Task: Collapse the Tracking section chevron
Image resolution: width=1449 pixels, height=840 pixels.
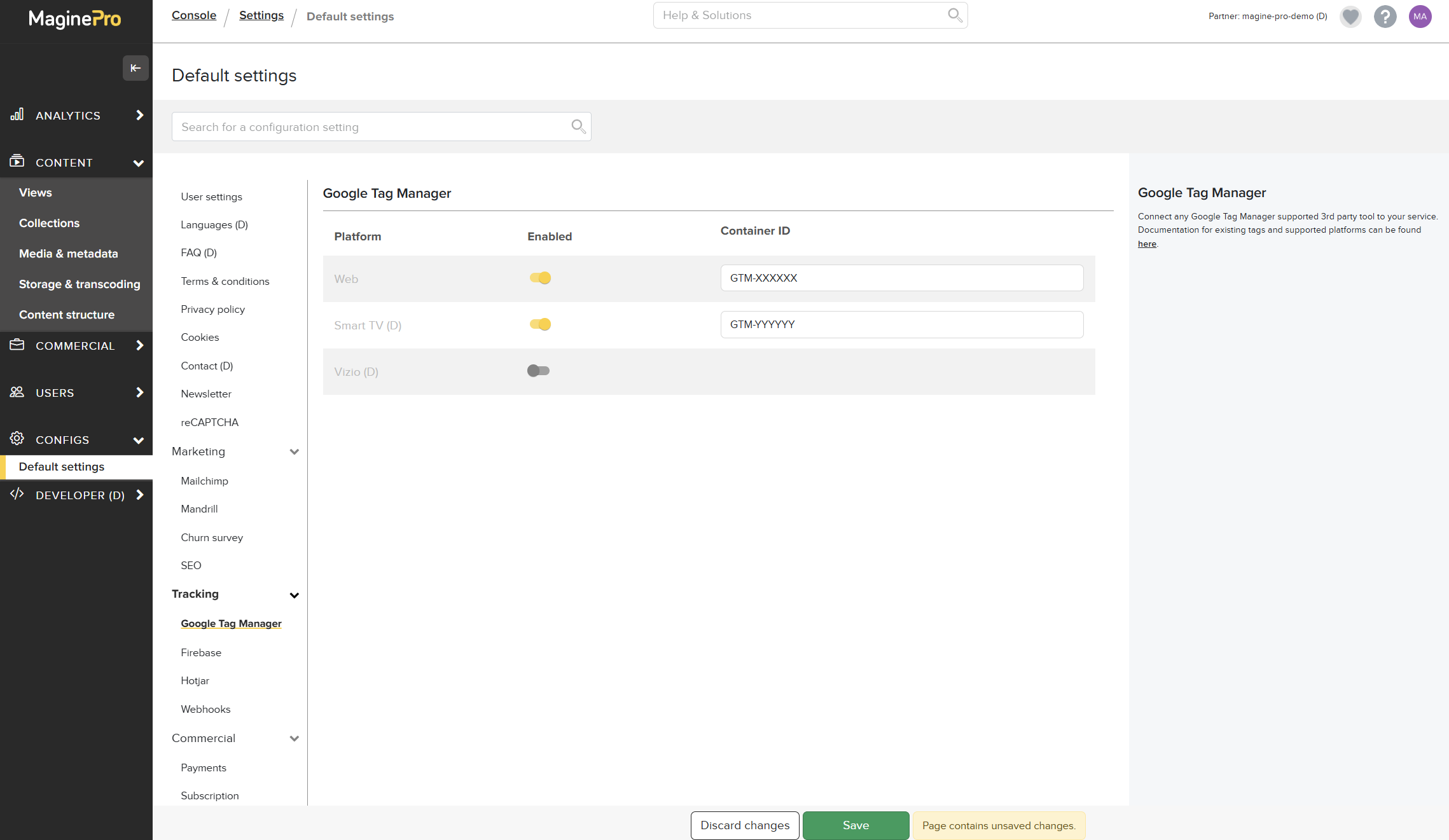Action: (295, 595)
